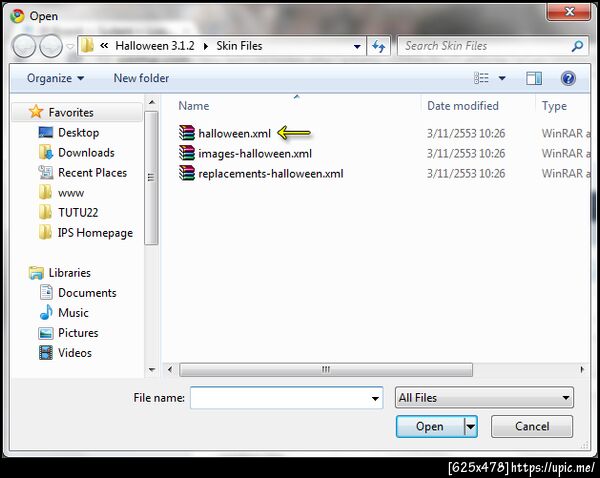
Task: Click the Desktop monitor icon
Action: coord(46,132)
